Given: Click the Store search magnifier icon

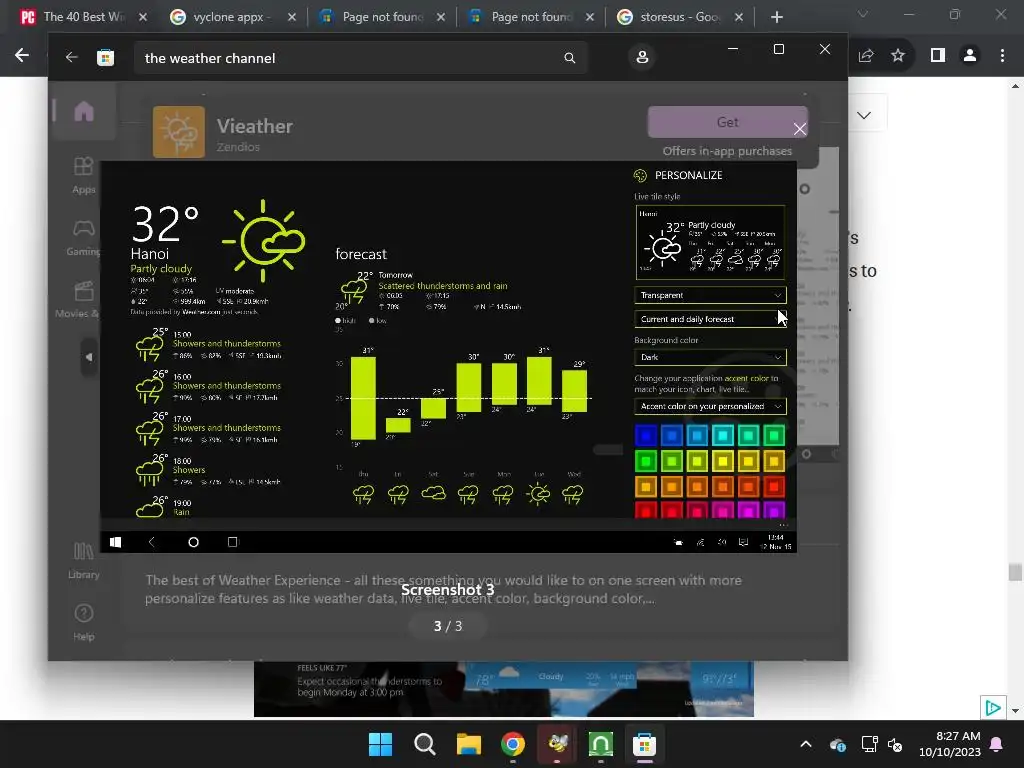Looking at the screenshot, I should click(569, 58).
